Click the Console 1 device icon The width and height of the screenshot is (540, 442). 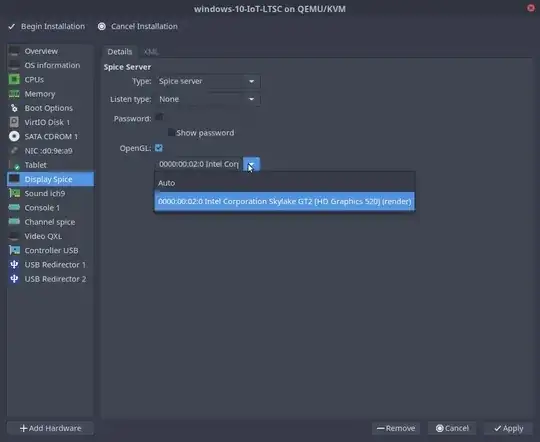click(x=14, y=207)
